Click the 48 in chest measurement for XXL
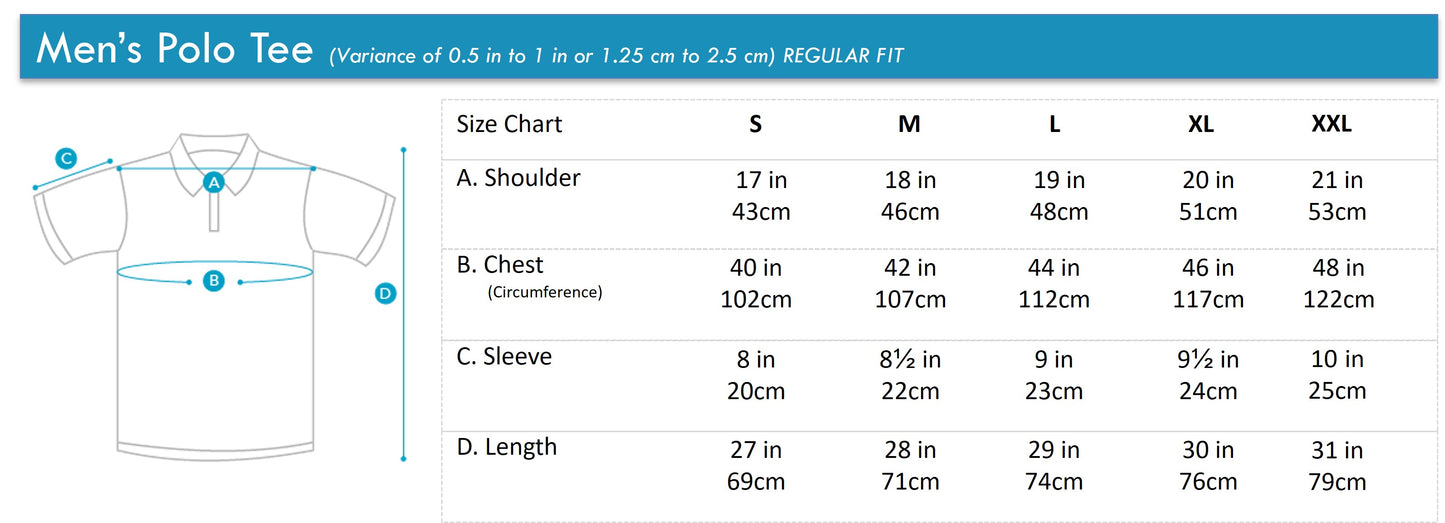 point(1339,268)
